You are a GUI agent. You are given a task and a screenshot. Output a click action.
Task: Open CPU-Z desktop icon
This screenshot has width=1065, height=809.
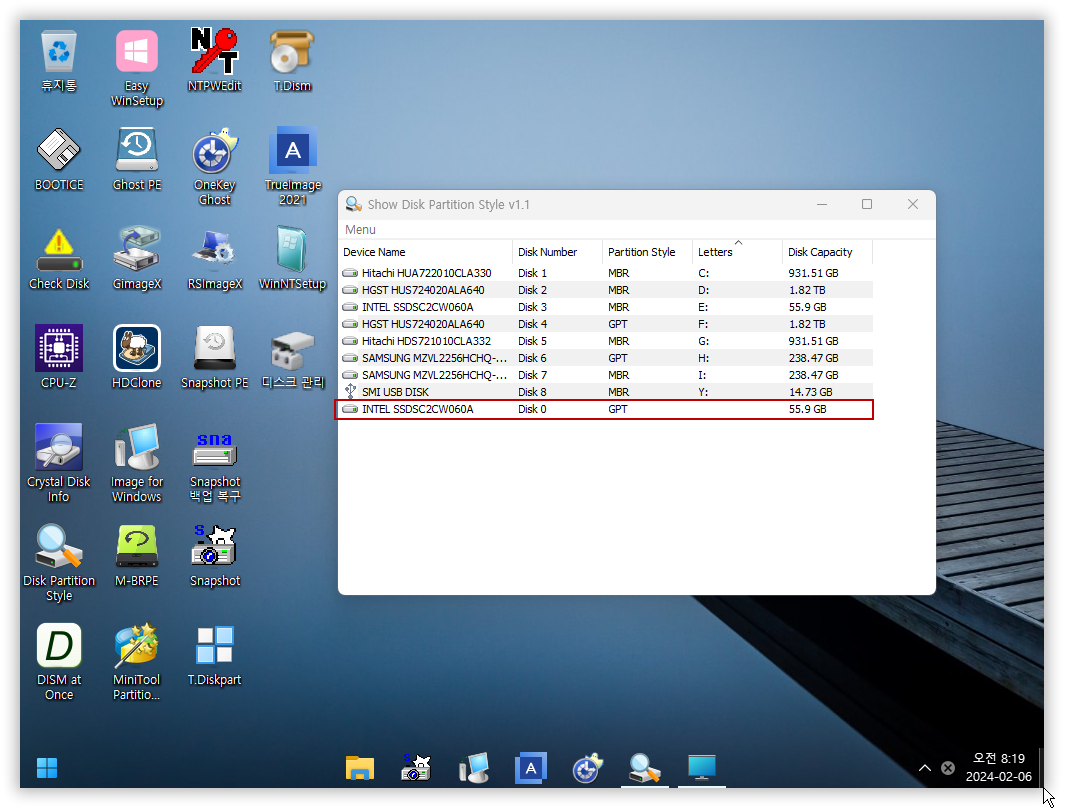tap(59, 358)
